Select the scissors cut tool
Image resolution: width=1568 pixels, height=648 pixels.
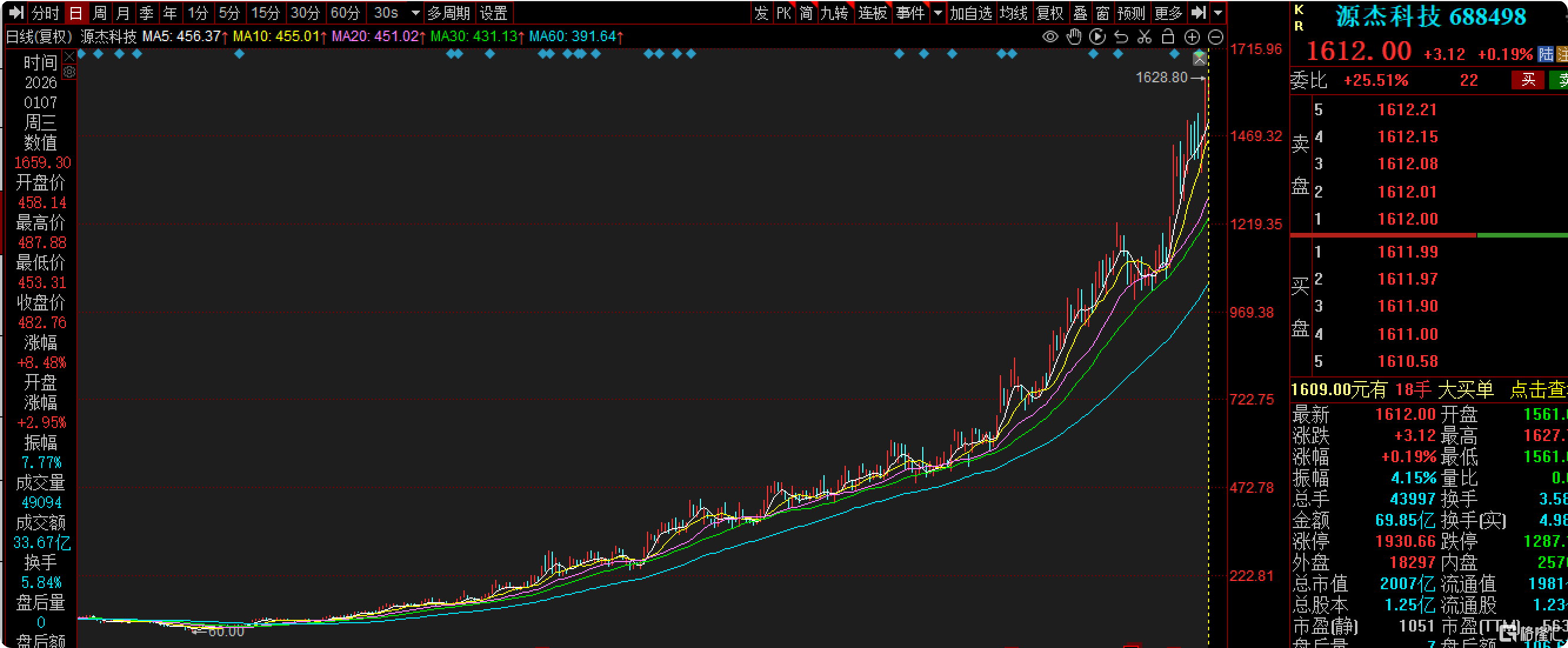[x=1145, y=37]
